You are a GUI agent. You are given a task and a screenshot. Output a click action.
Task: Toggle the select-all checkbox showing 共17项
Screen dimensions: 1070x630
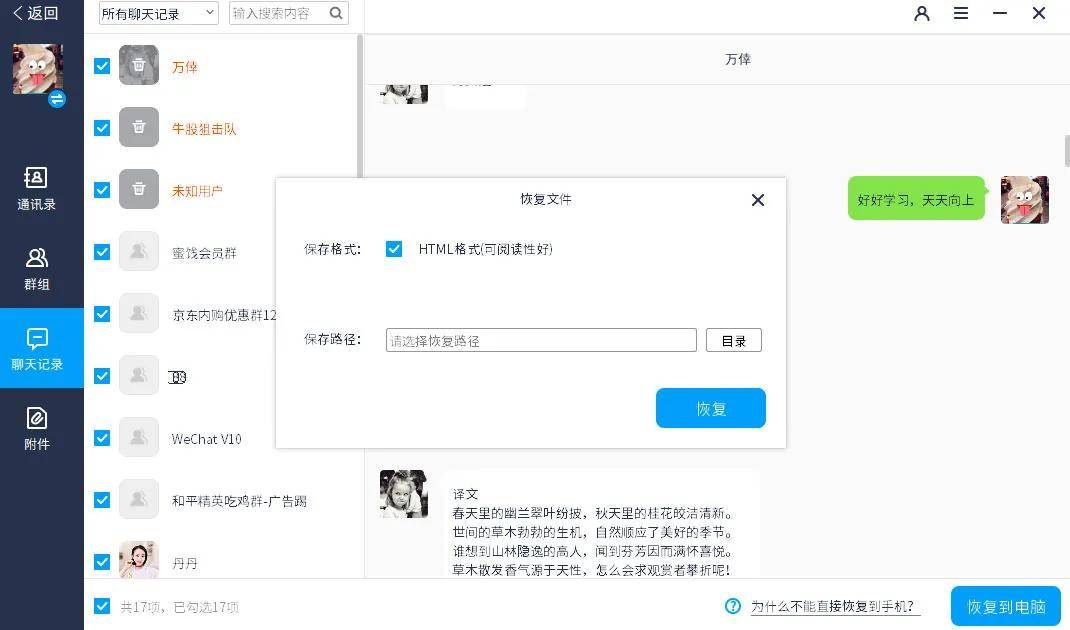pyautogui.click(x=101, y=606)
